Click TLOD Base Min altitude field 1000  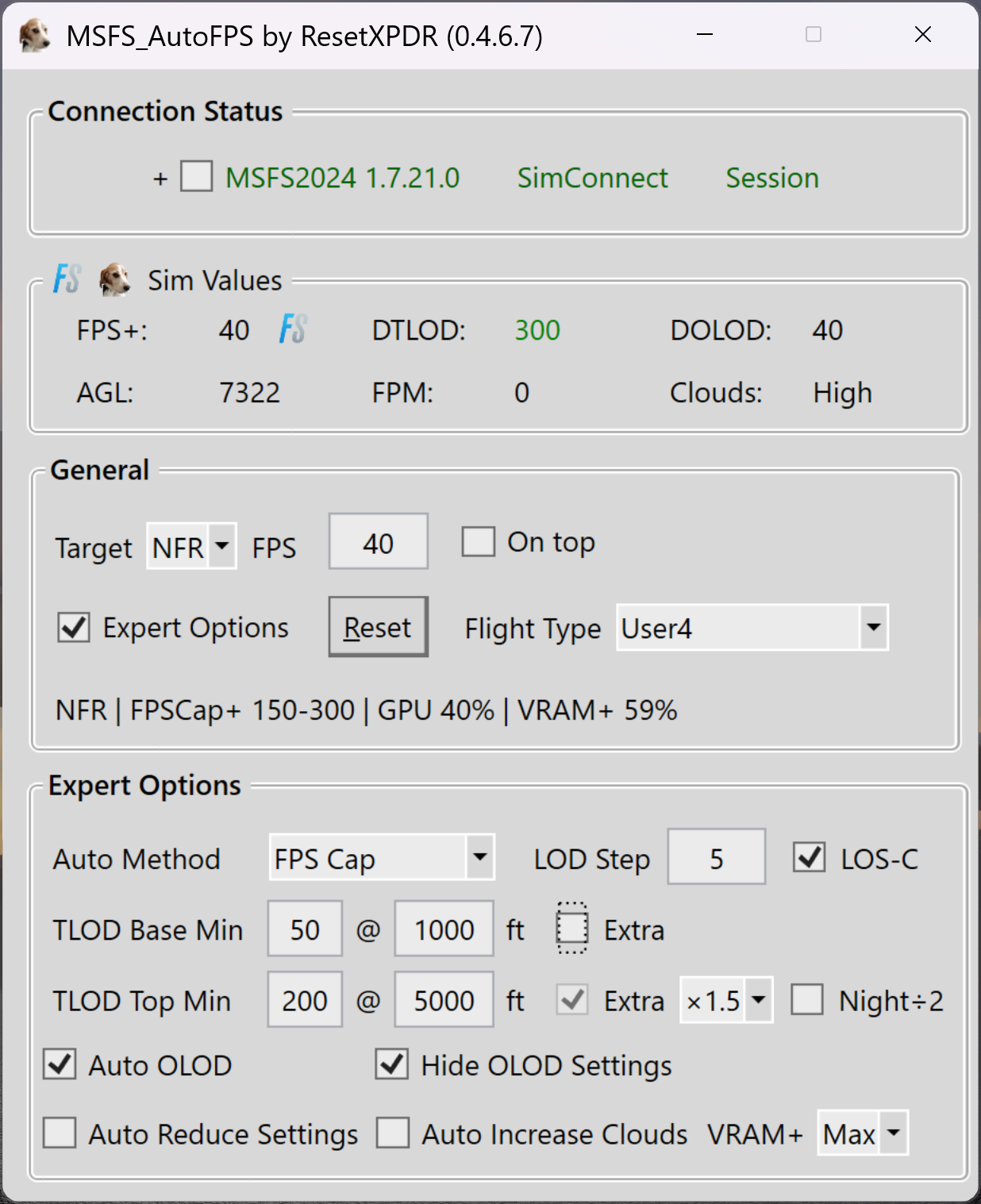(x=444, y=929)
